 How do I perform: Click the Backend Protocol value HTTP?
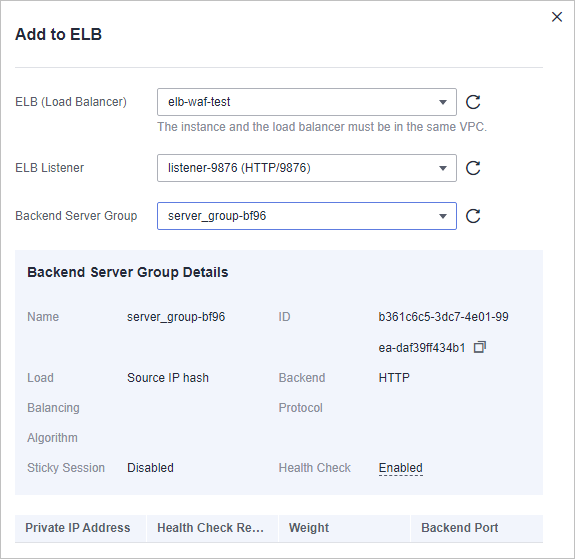tap(394, 378)
